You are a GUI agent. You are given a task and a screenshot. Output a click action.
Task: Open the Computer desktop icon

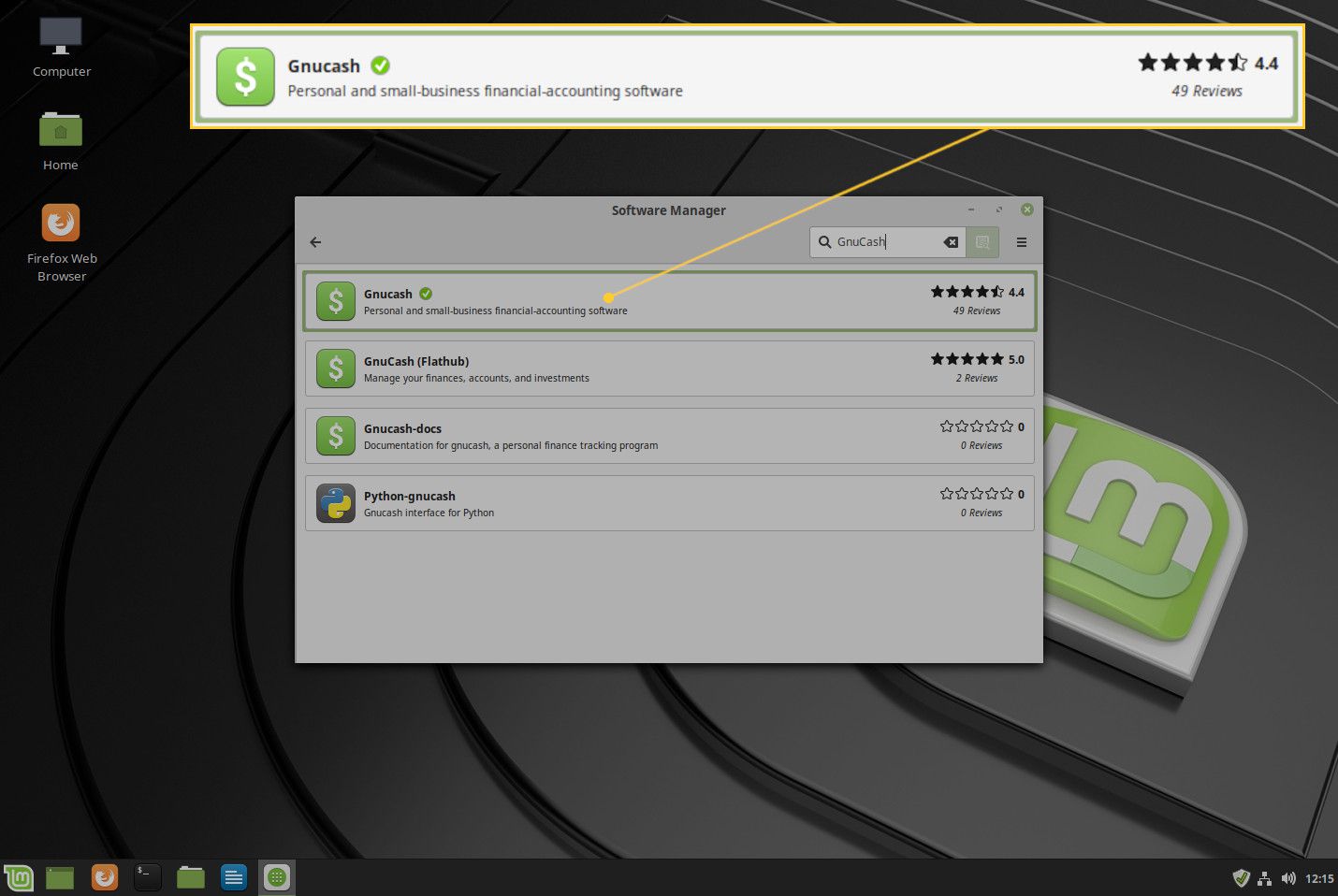point(61,47)
